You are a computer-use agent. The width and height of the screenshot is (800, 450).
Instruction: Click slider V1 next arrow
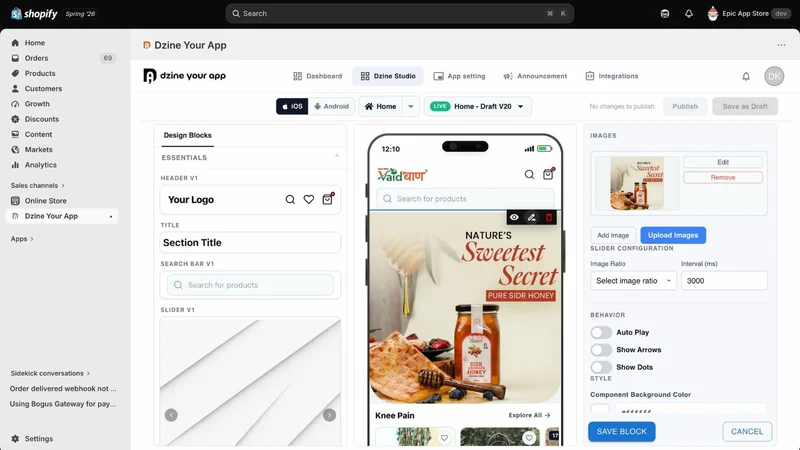click(330, 415)
